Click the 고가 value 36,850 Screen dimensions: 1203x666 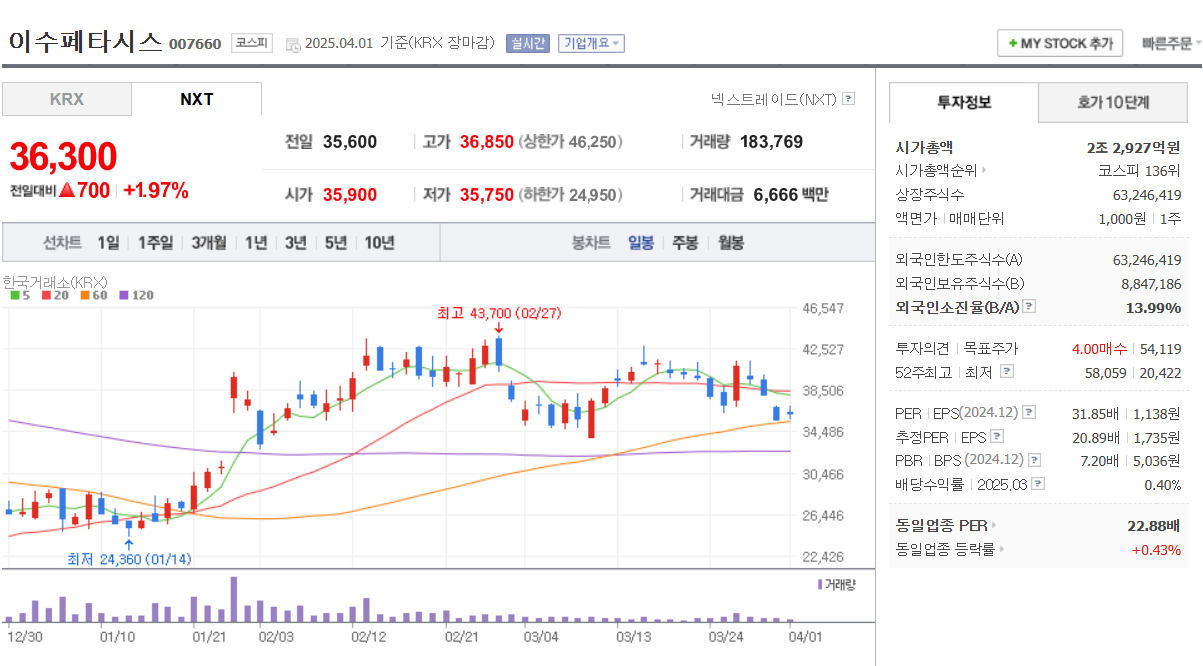[486, 142]
